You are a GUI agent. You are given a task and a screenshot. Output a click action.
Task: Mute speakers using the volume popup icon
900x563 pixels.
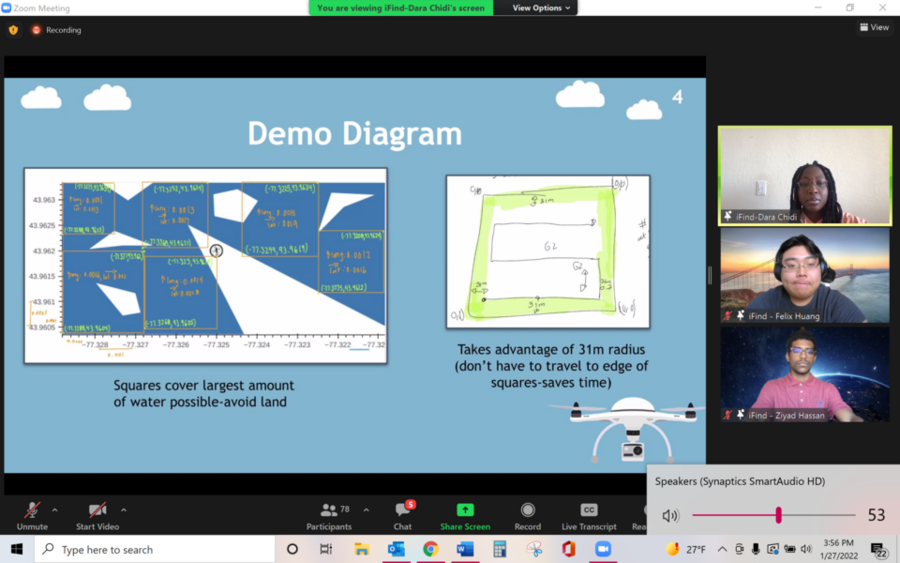(670, 516)
